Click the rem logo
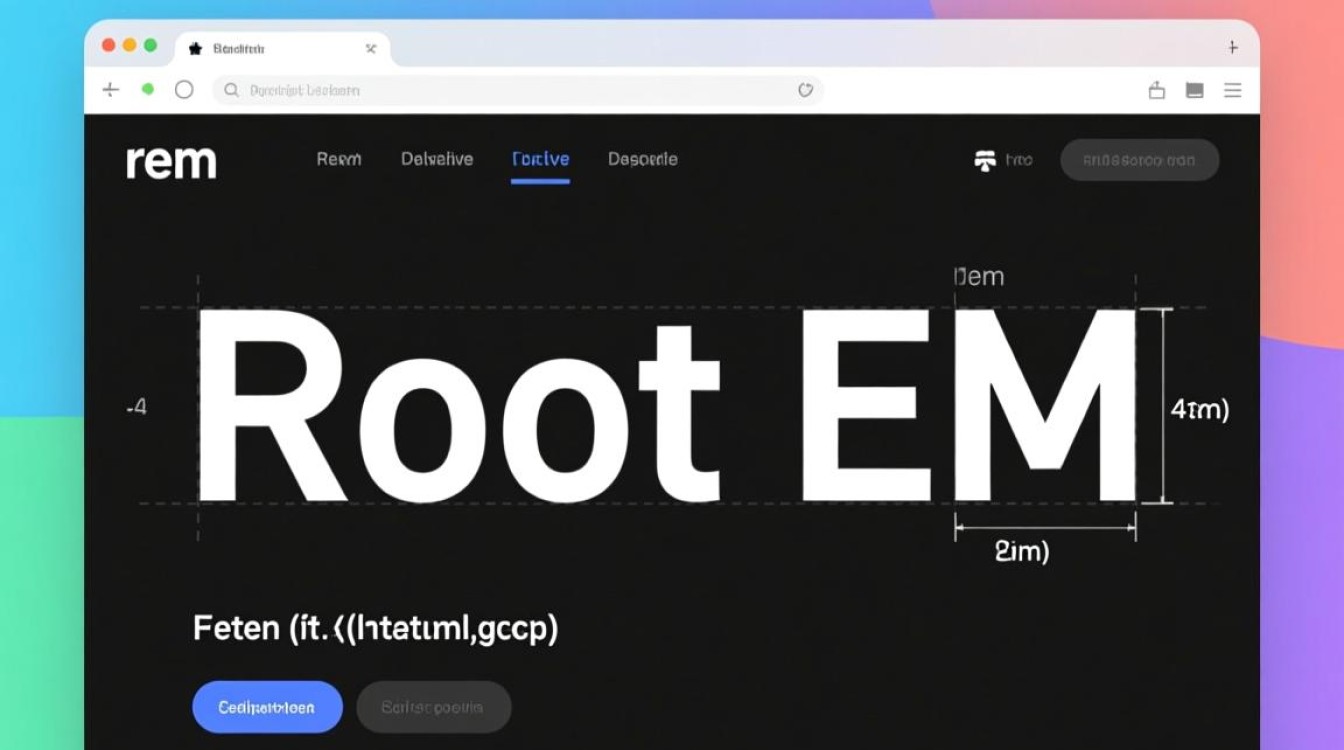This screenshot has height=750, width=1344. point(171,161)
